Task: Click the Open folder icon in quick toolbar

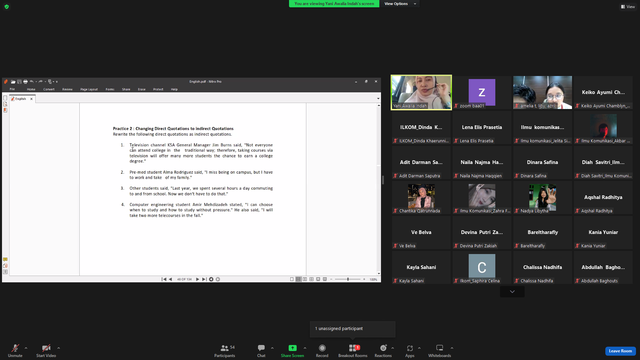Action: click(x=13, y=82)
